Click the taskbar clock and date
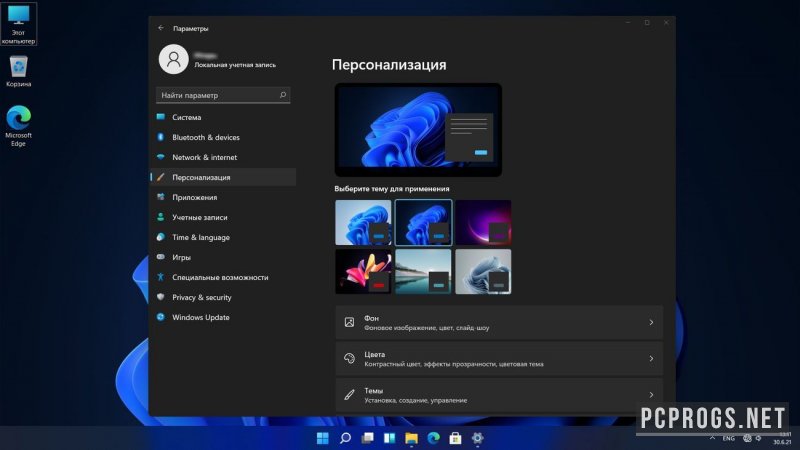This screenshot has height=450, width=800. 782,438
